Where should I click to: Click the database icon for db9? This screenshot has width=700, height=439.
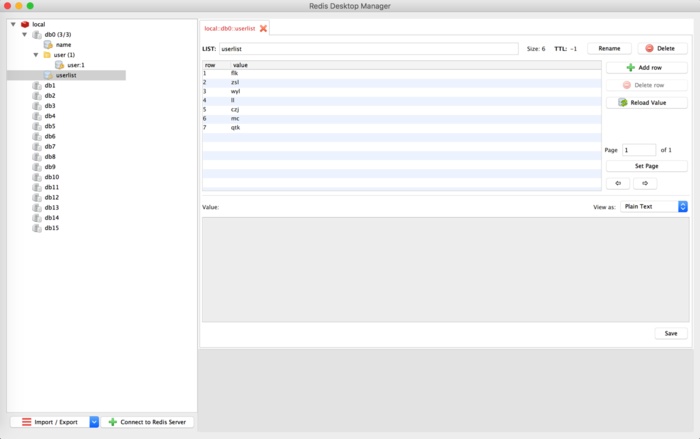pyautogui.click(x=37, y=167)
